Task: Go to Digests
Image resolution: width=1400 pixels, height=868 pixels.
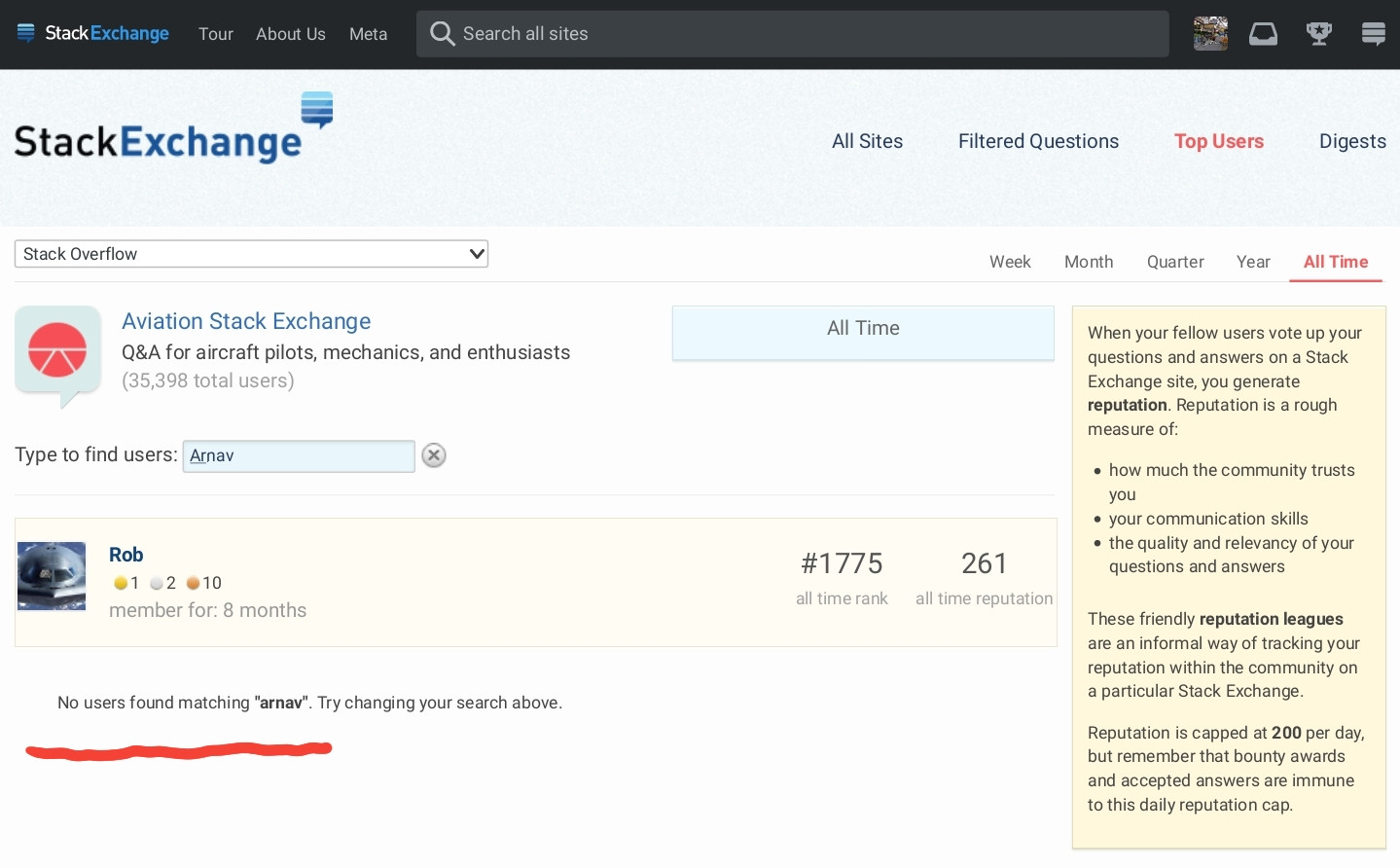Action: click(x=1352, y=141)
